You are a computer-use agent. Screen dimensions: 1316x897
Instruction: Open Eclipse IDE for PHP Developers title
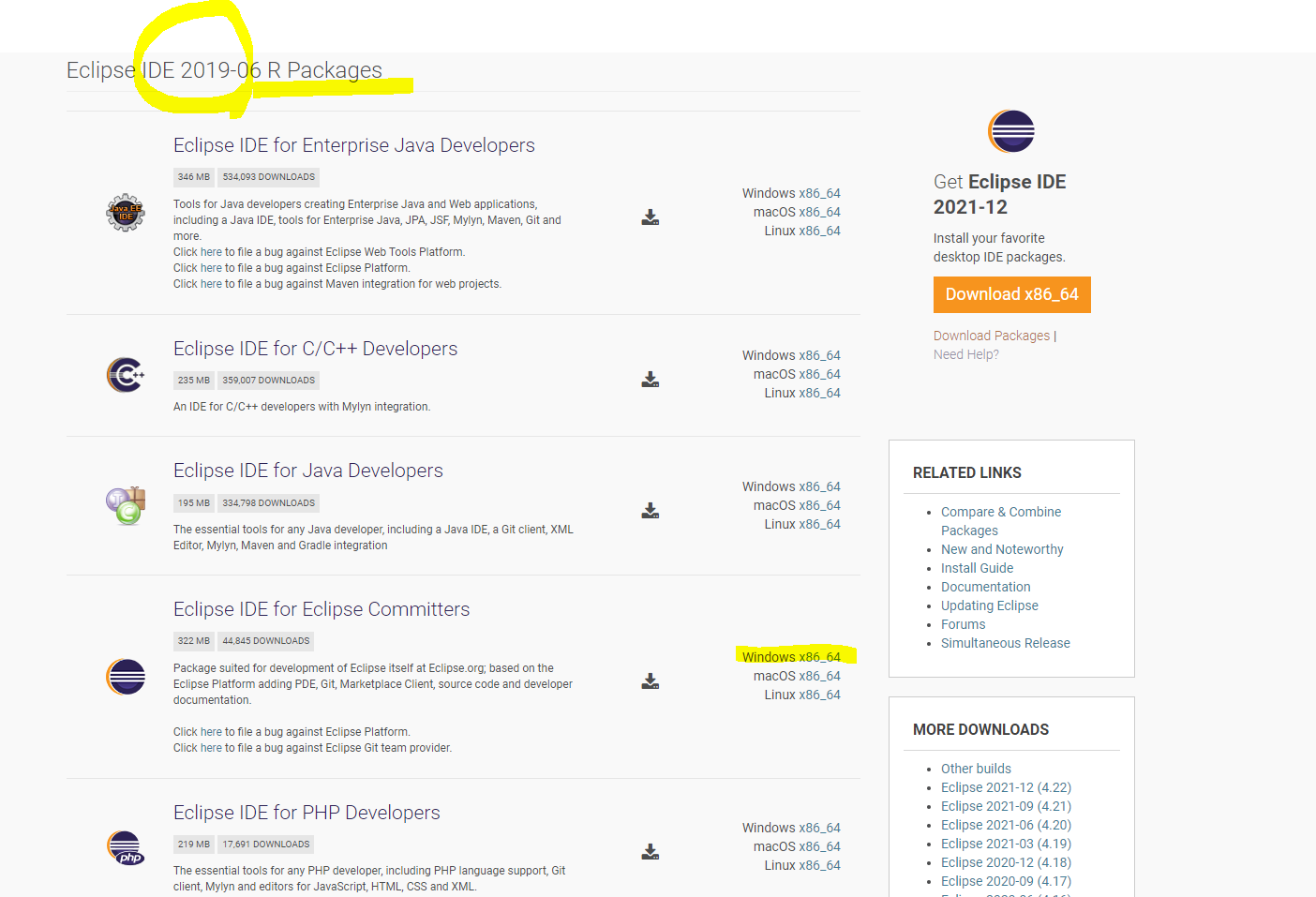[307, 813]
